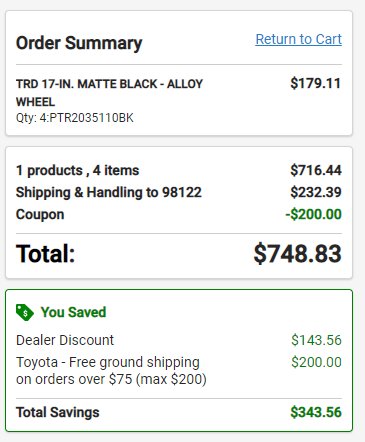
Task: Click the Total label
Action: [x=45, y=254]
